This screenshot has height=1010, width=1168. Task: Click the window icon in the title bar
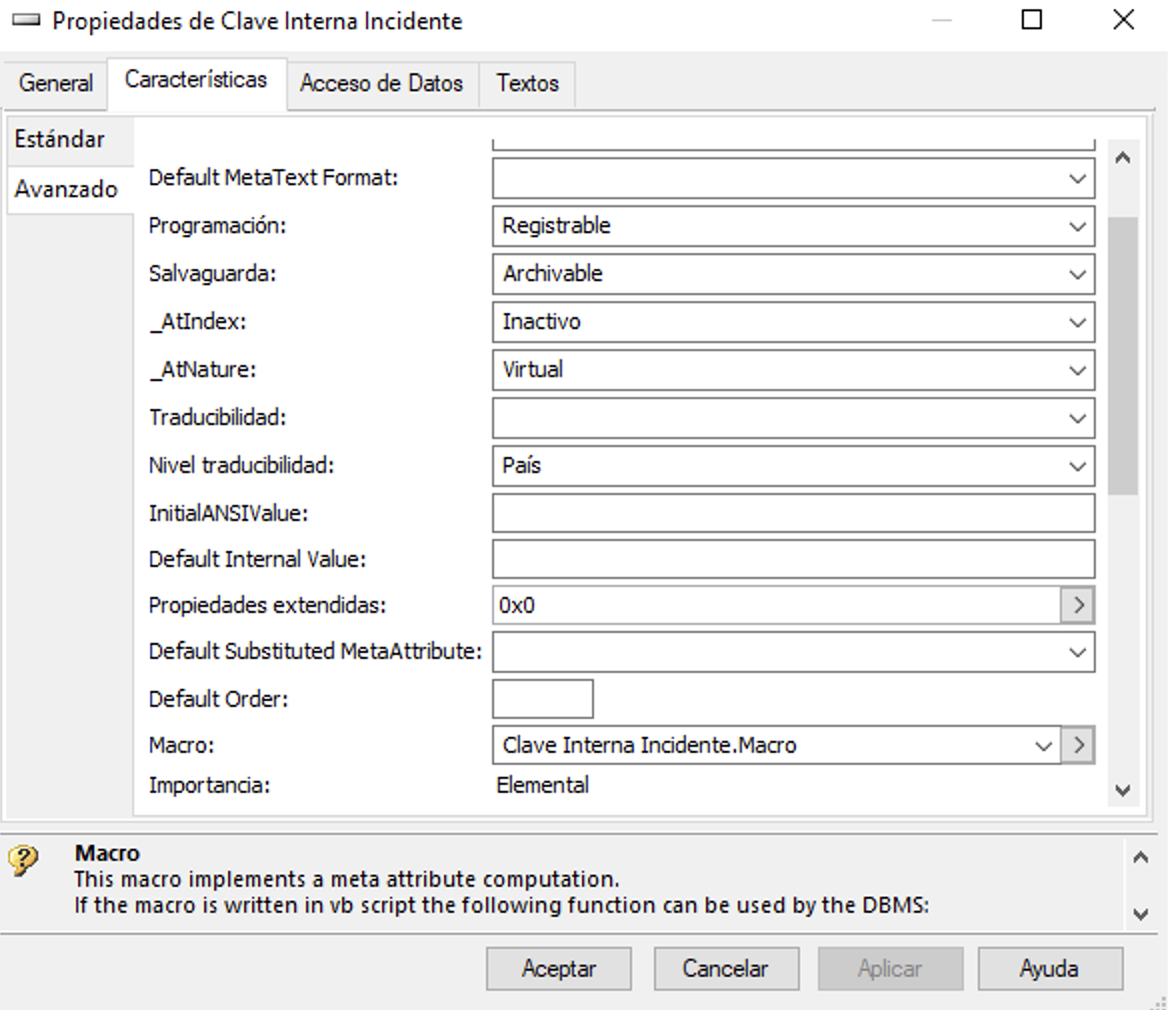(27, 20)
